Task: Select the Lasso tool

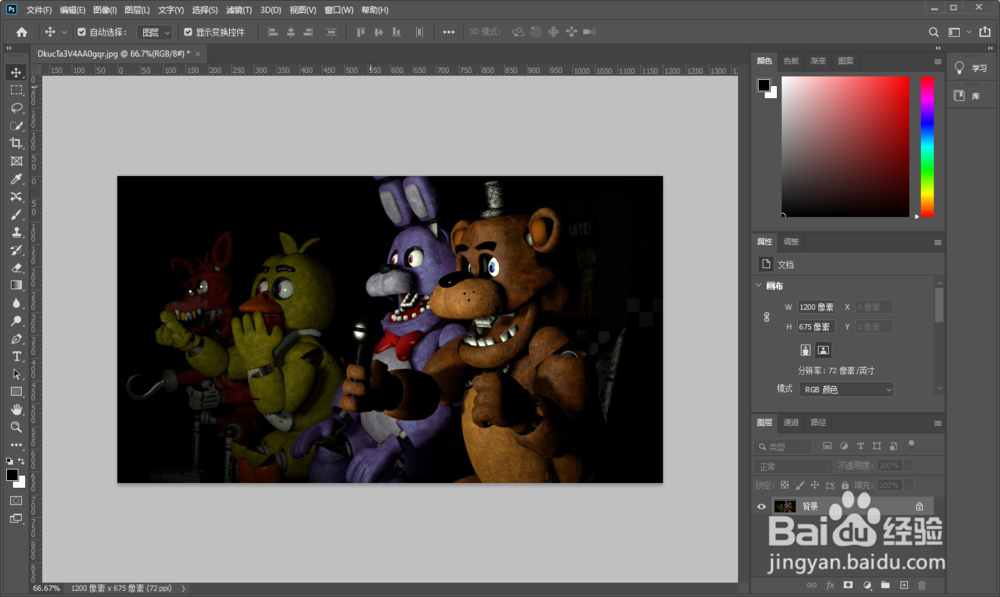Action: [16, 108]
